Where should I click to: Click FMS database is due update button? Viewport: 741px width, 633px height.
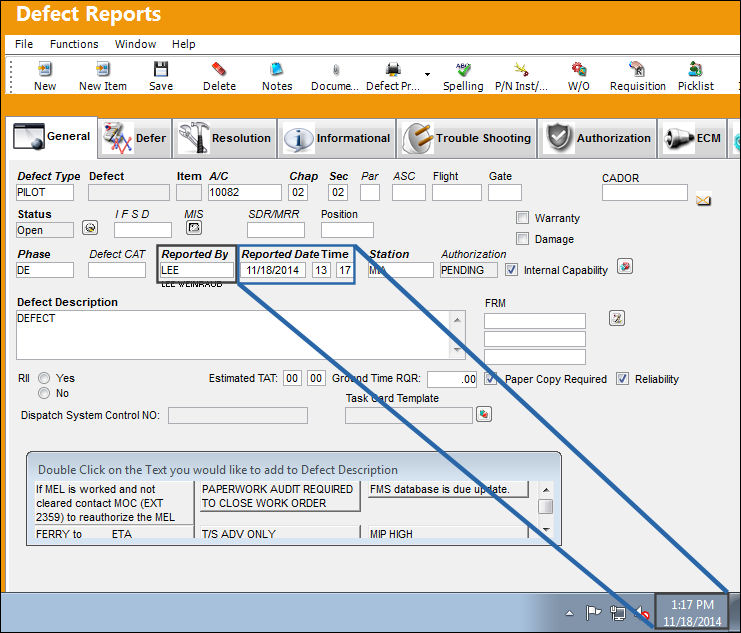click(x=447, y=489)
